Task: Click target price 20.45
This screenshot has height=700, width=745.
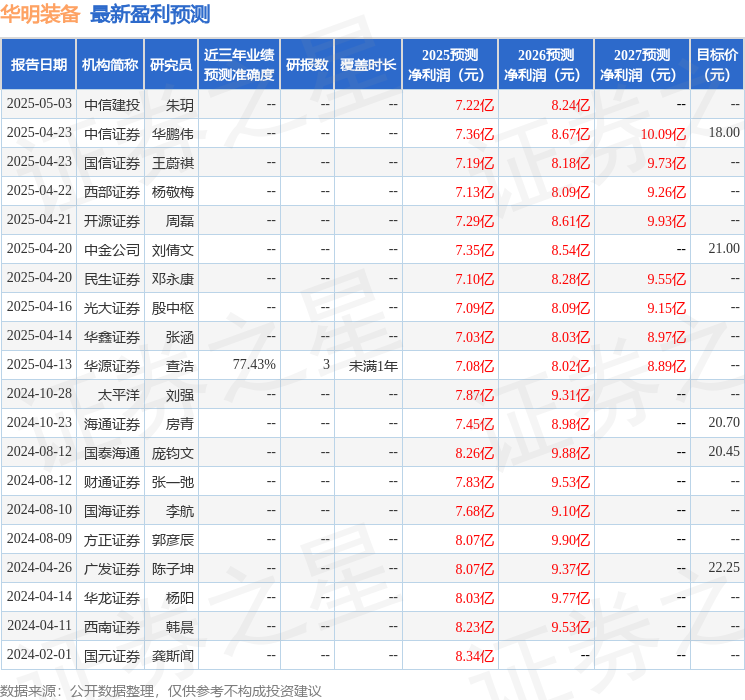Action: [724, 451]
